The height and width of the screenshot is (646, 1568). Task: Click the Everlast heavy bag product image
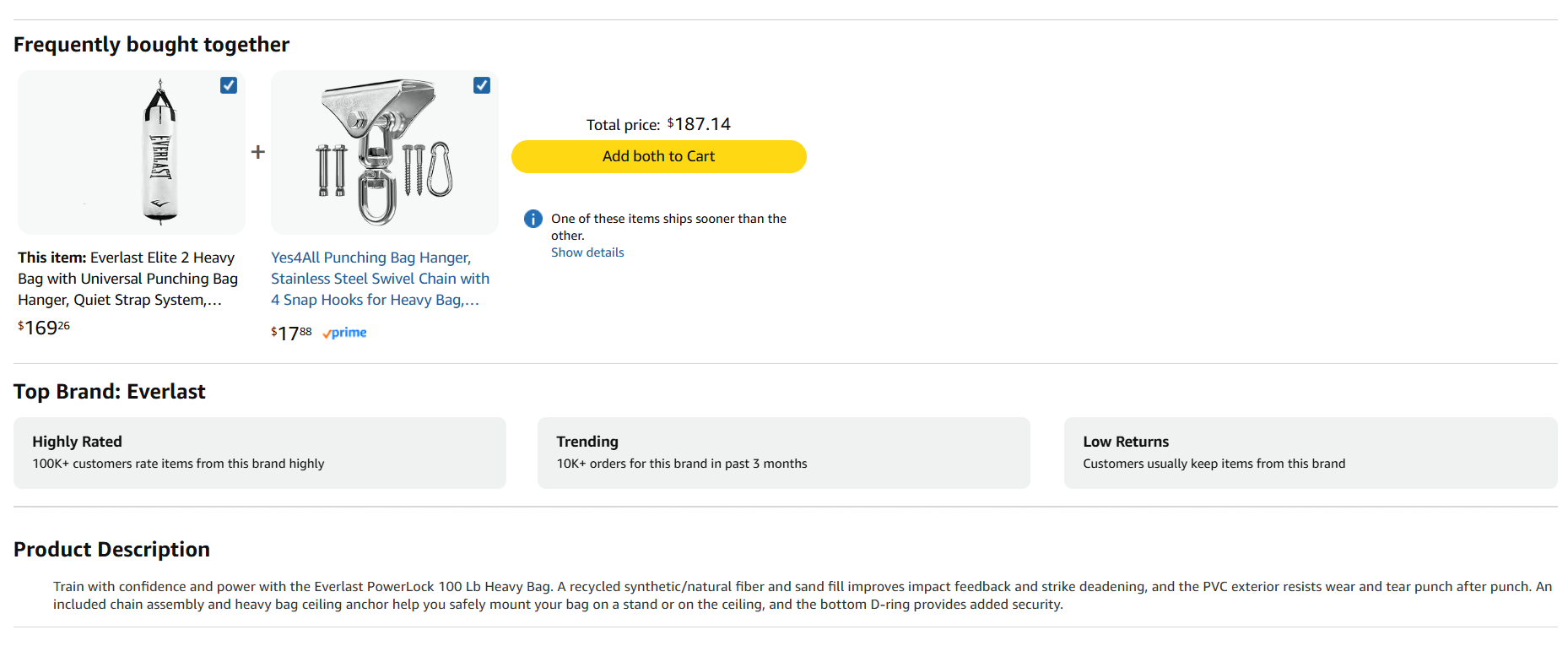132,152
